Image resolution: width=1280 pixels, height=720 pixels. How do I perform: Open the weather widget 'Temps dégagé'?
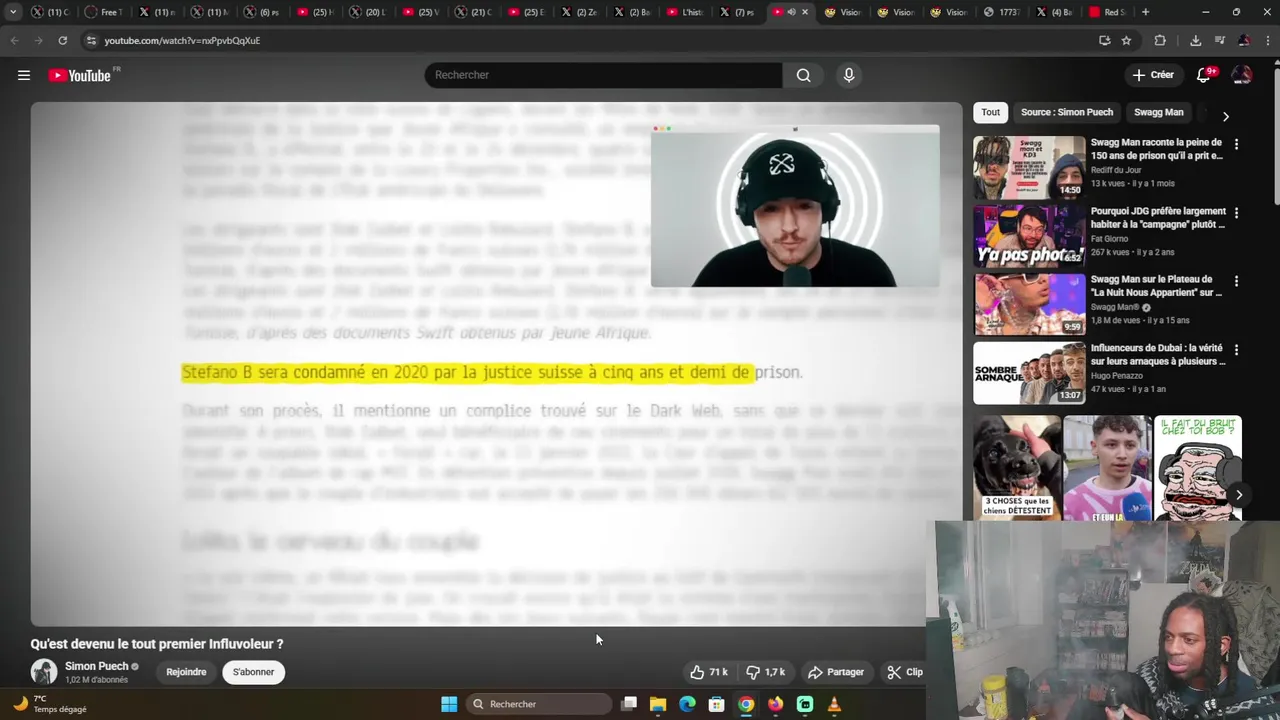point(50,704)
